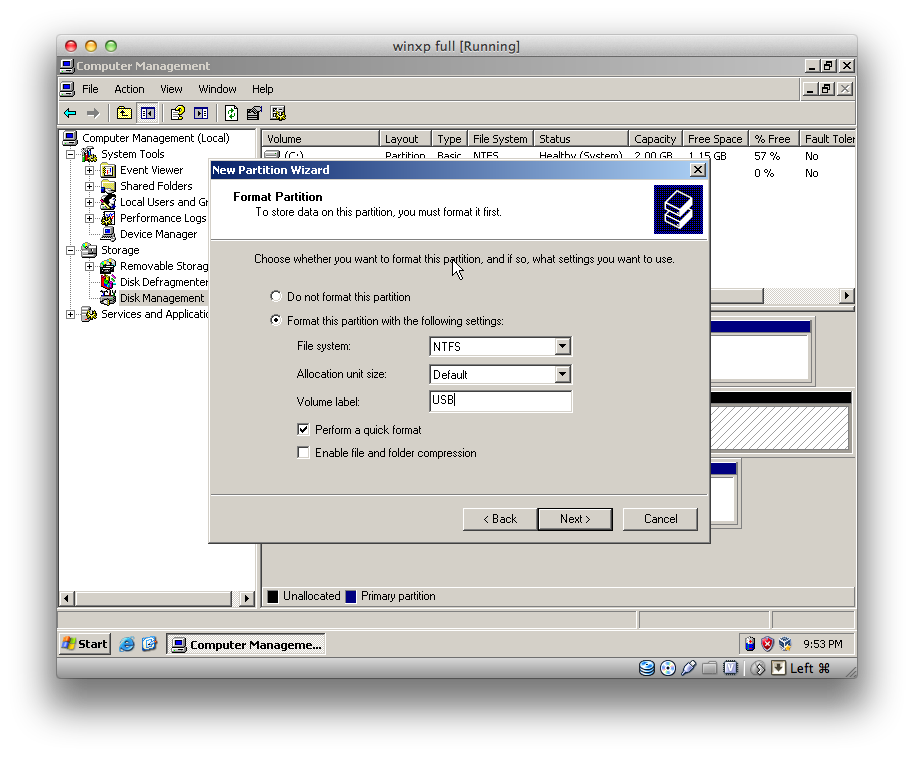This screenshot has height=757, width=914.
Task: Click the Disk Defragmenter tree icon
Action: click(x=108, y=282)
